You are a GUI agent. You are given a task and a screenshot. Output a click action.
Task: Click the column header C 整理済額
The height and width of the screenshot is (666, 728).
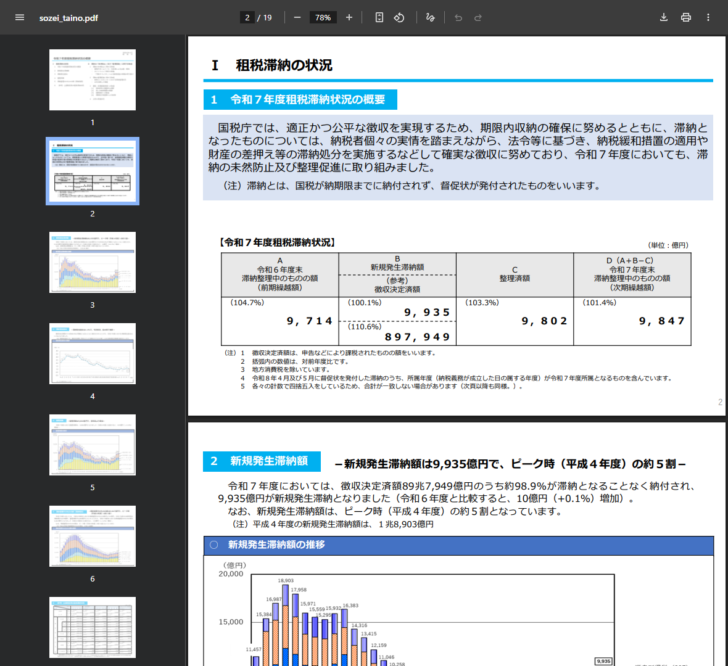514,274
